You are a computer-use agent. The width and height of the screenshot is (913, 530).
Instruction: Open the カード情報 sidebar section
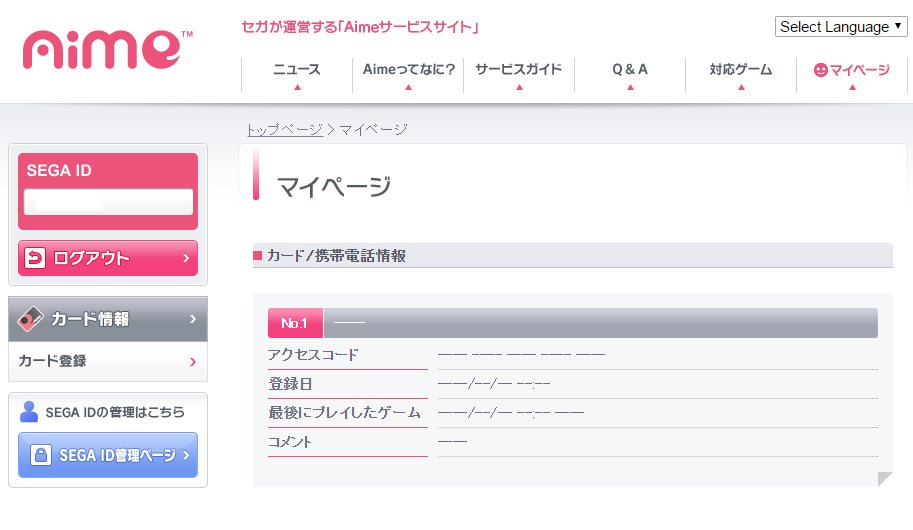pos(108,319)
